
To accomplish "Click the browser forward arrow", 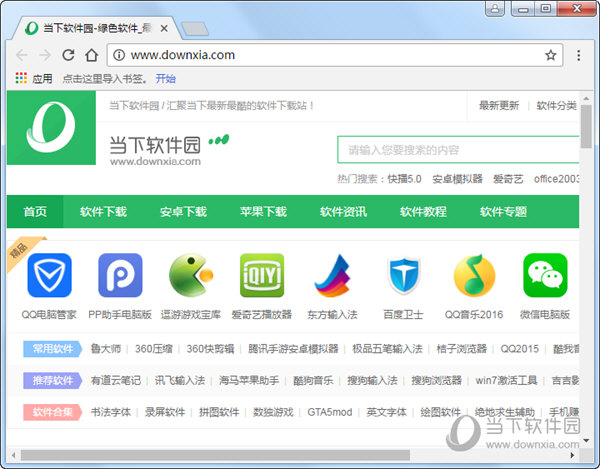I will point(45,55).
